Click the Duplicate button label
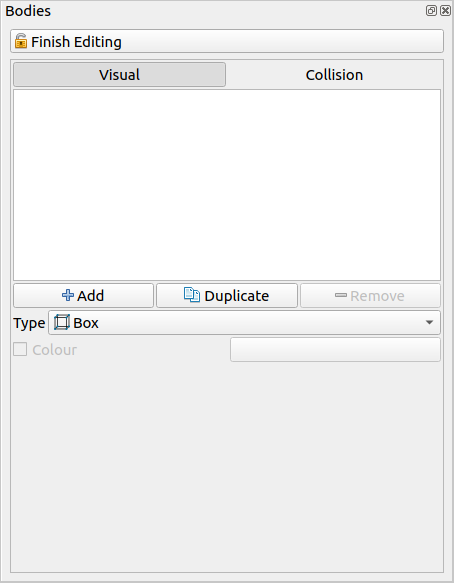The height and width of the screenshot is (583, 454). point(236,296)
